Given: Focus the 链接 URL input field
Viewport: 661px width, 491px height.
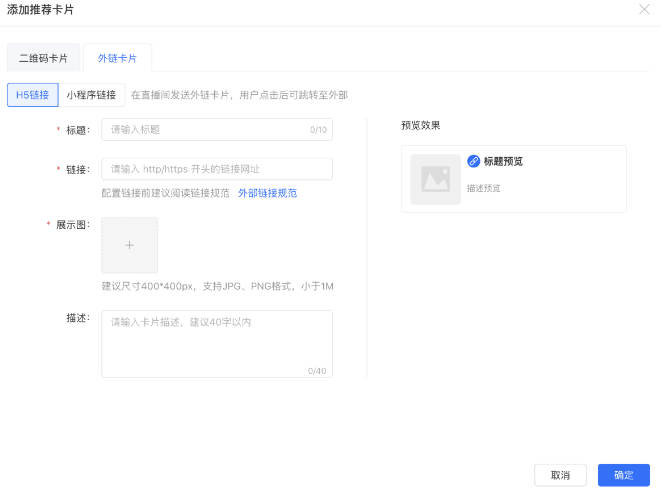Looking at the screenshot, I should point(217,169).
